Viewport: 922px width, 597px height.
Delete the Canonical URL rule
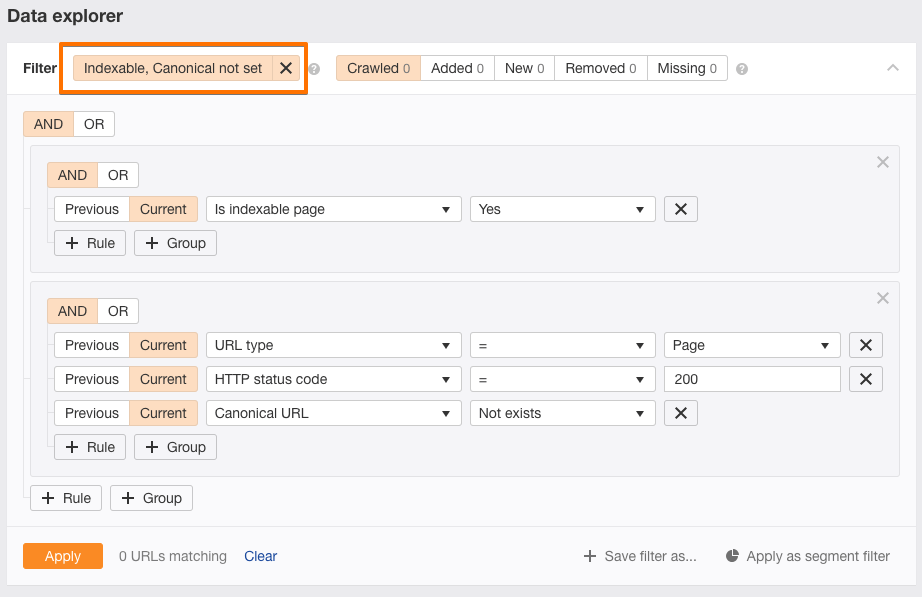681,413
